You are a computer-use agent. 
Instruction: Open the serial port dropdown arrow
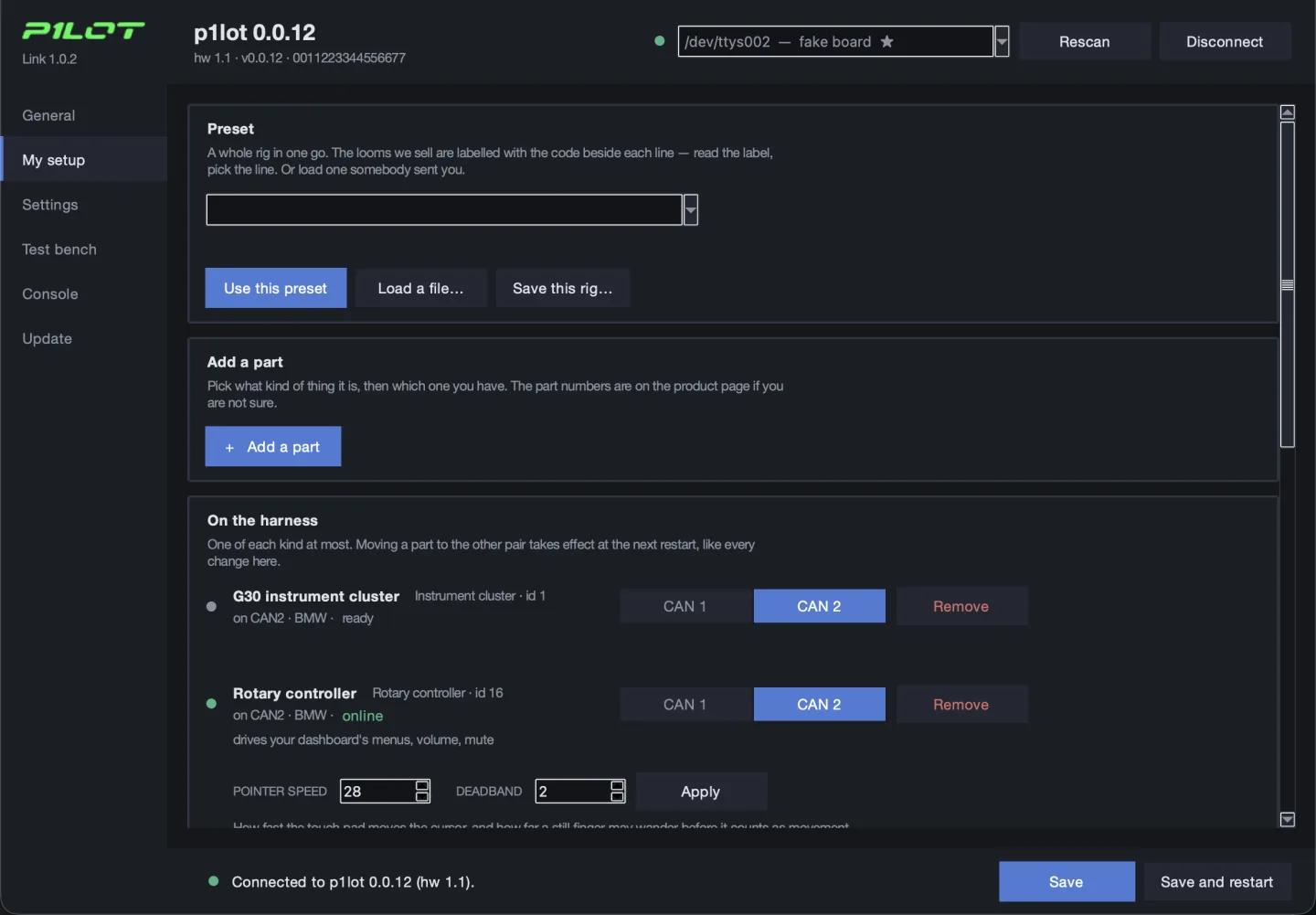pyautogui.click(x=1002, y=41)
